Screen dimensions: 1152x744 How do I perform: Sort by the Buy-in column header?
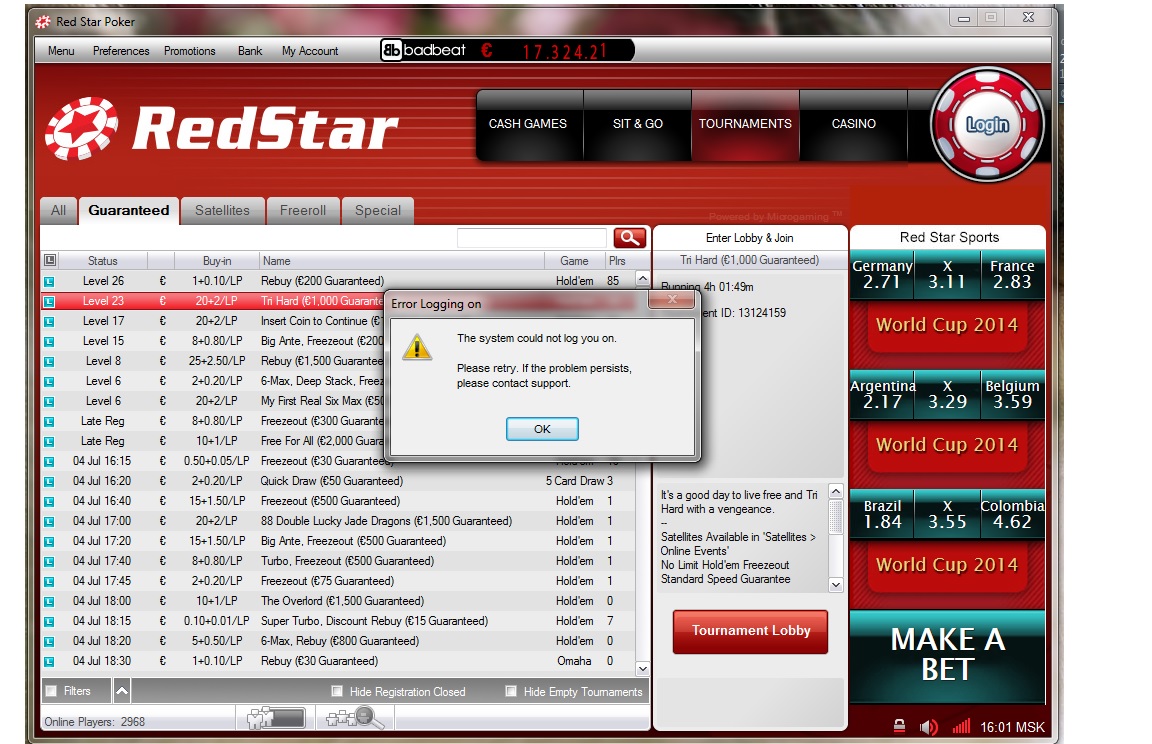point(217,261)
